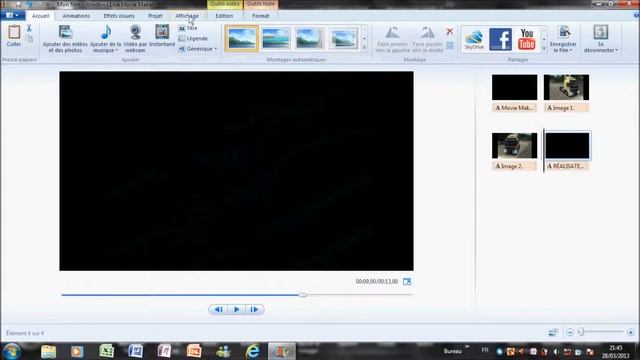
Task: Select first highlighted AutoMovie theme thumbnail
Action: tap(242, 38)
